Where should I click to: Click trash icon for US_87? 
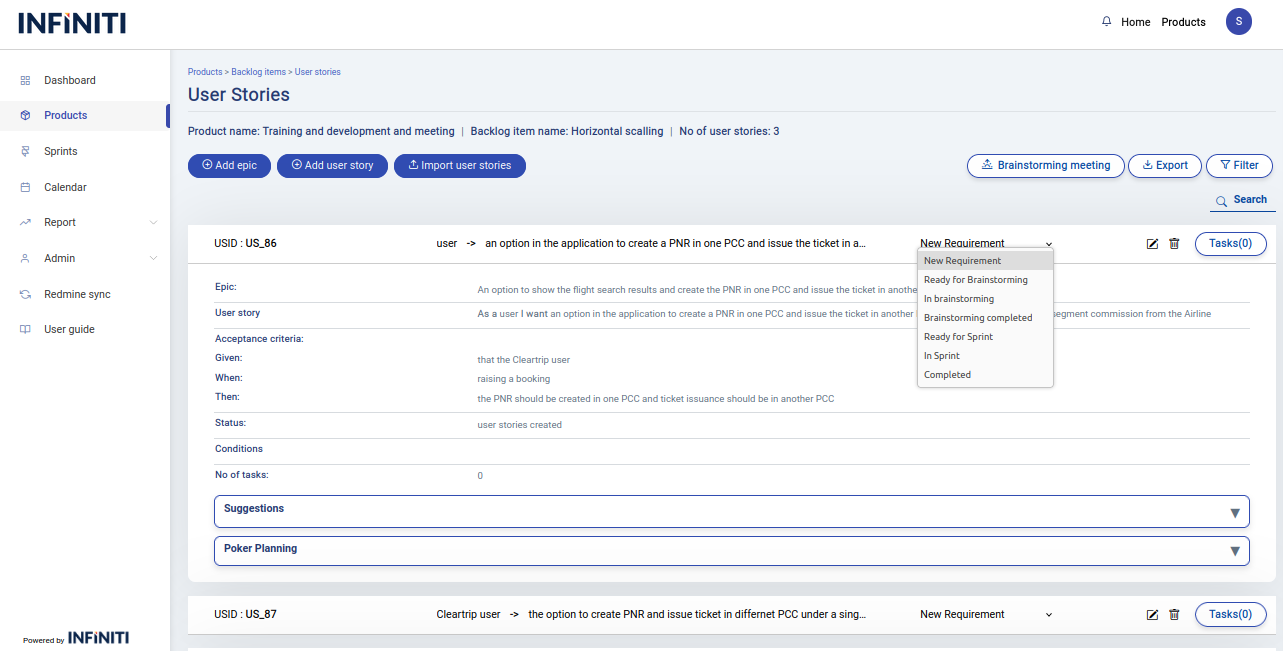1174,614
